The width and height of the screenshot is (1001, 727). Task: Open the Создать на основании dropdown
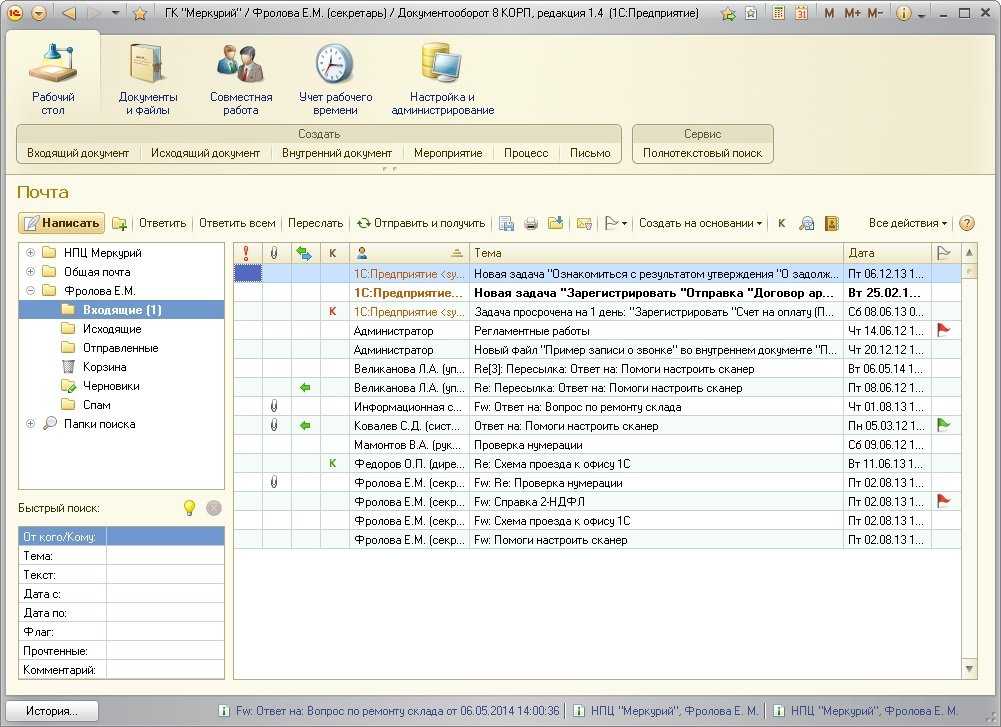[700, 223]
